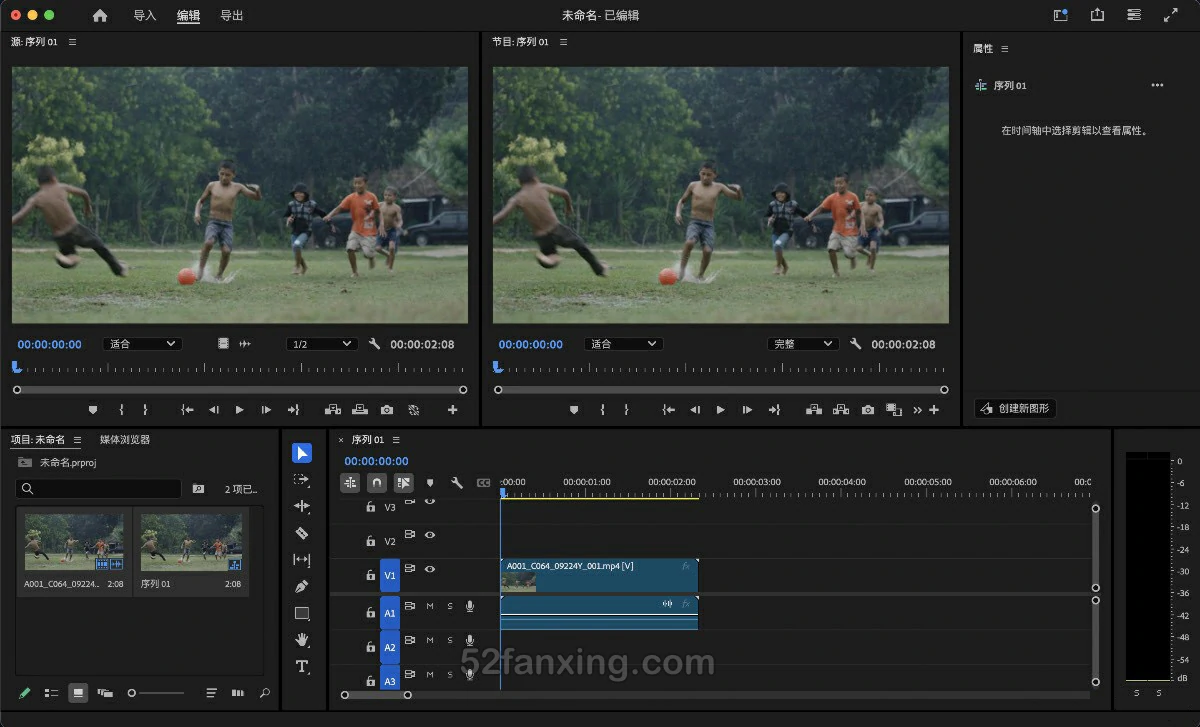Viewport: 1200px width, 727px height.
Task: Export frame from Program monitor camera icon
Action: coord(868,410)
